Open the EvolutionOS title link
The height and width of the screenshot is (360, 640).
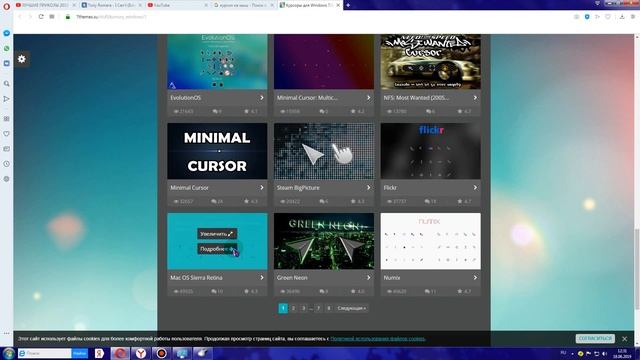coord(186,98)
